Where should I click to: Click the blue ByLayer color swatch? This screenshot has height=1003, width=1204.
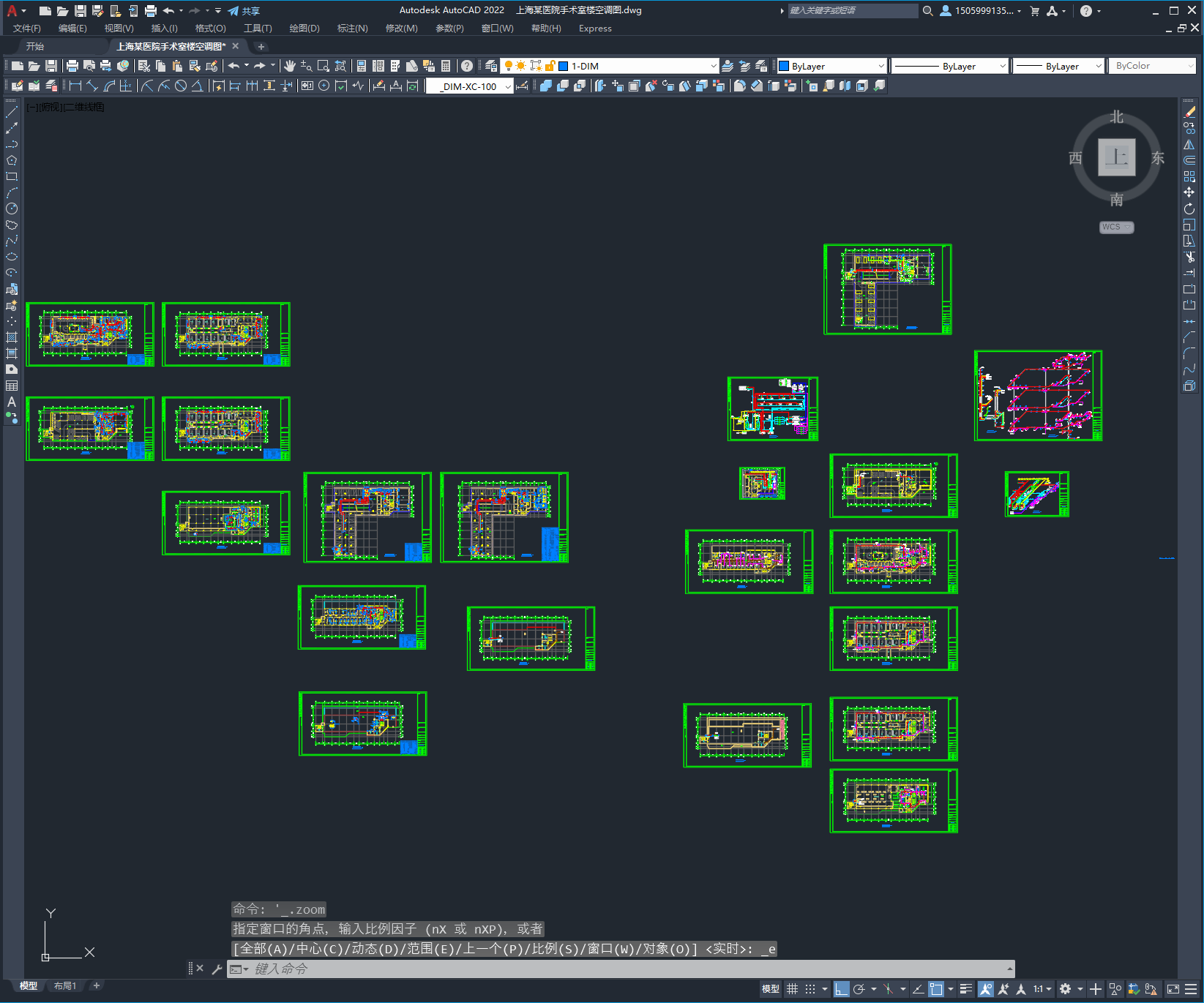click(x=784, y=66)
